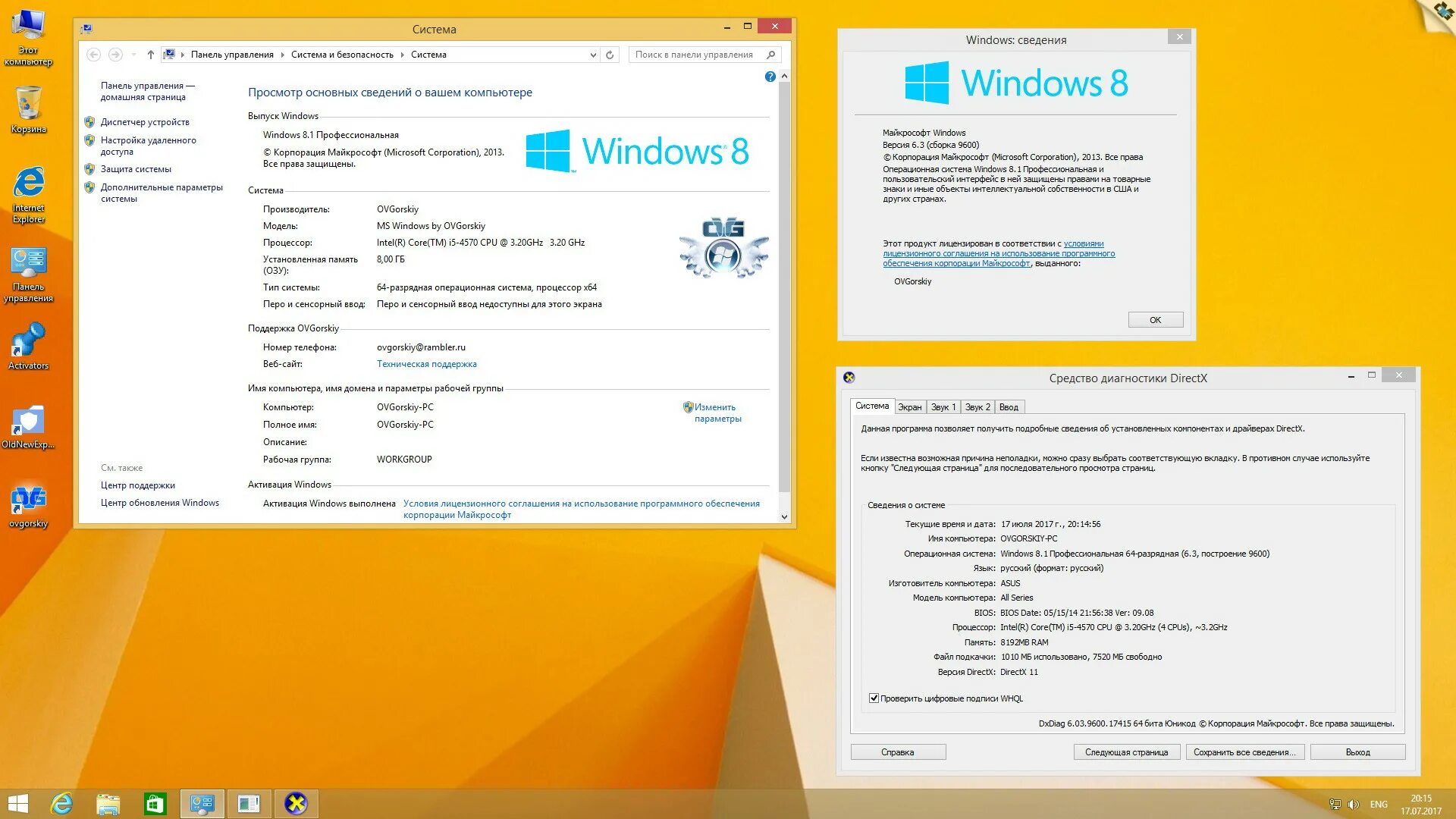Close the Windows: сведения dialog
This screenshot has width=1456, height=819.
[x=1179, y=36]
